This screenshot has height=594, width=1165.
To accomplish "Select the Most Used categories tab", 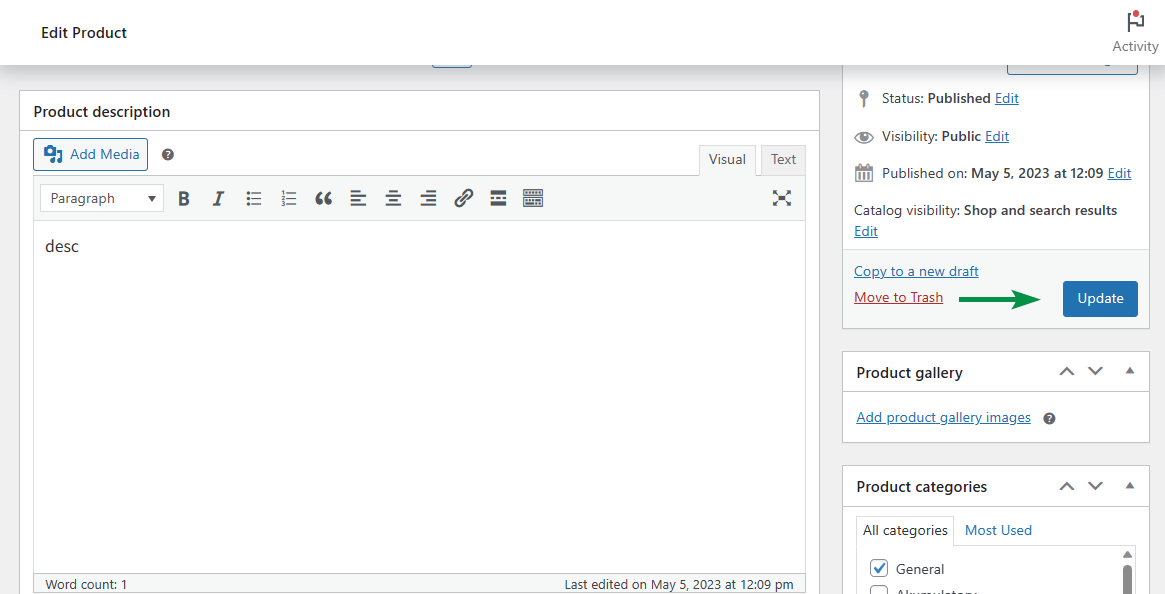I will point(998,530).
